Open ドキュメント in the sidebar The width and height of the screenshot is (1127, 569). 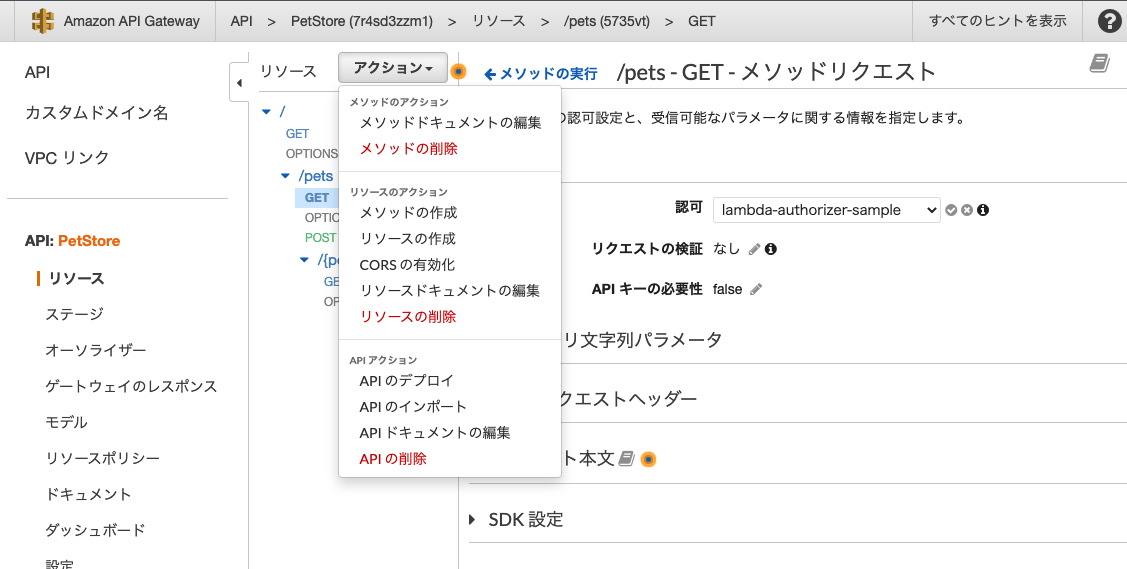[88, 494]
